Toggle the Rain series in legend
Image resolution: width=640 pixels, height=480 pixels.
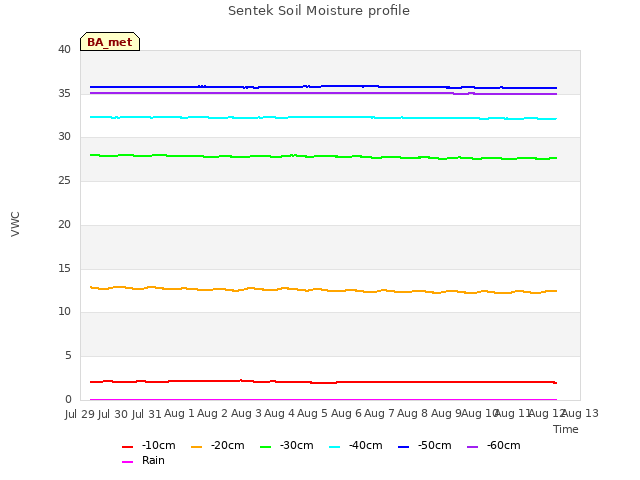144,460
